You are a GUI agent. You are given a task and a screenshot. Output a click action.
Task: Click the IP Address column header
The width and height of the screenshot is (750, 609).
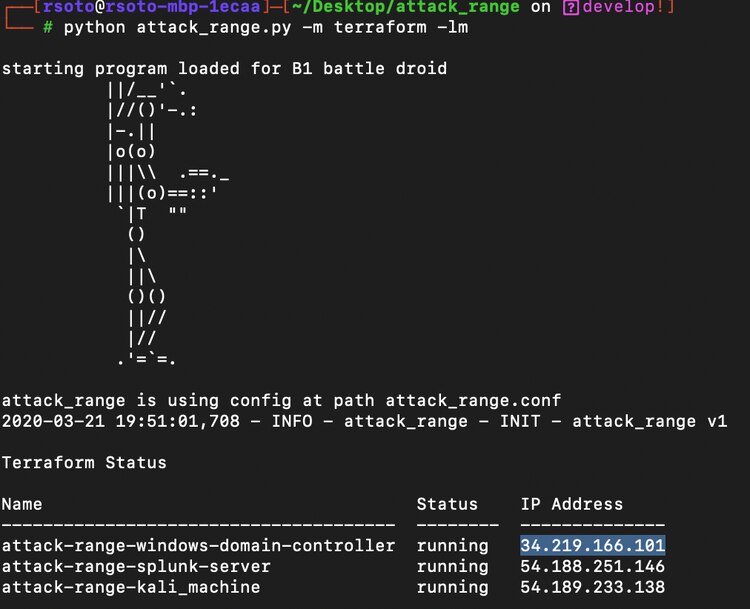(x=571, y=504)
